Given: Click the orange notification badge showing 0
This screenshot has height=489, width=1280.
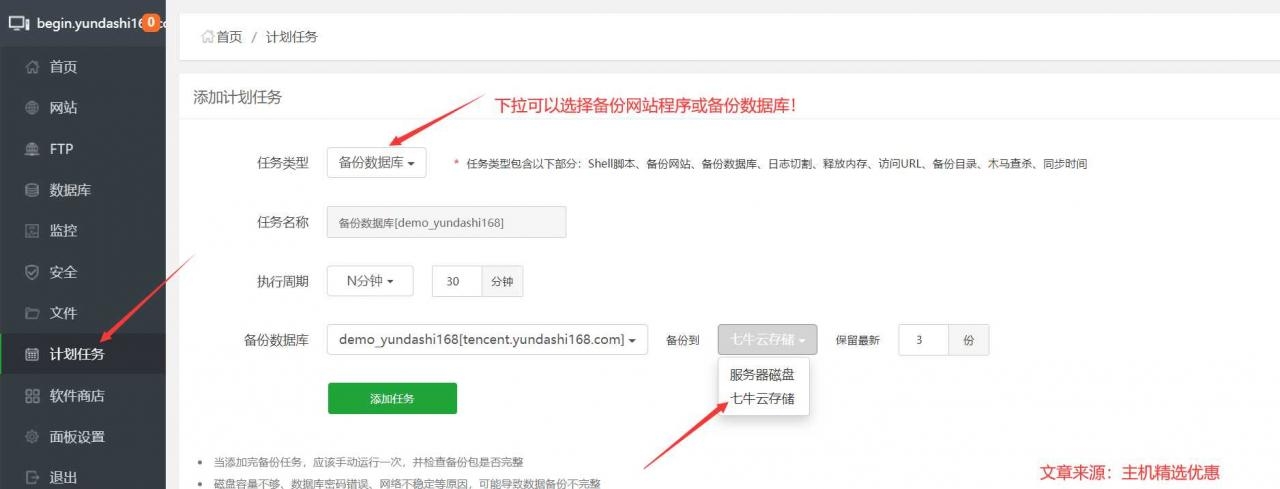Looking at the screenshot, I should click(150, 22).
